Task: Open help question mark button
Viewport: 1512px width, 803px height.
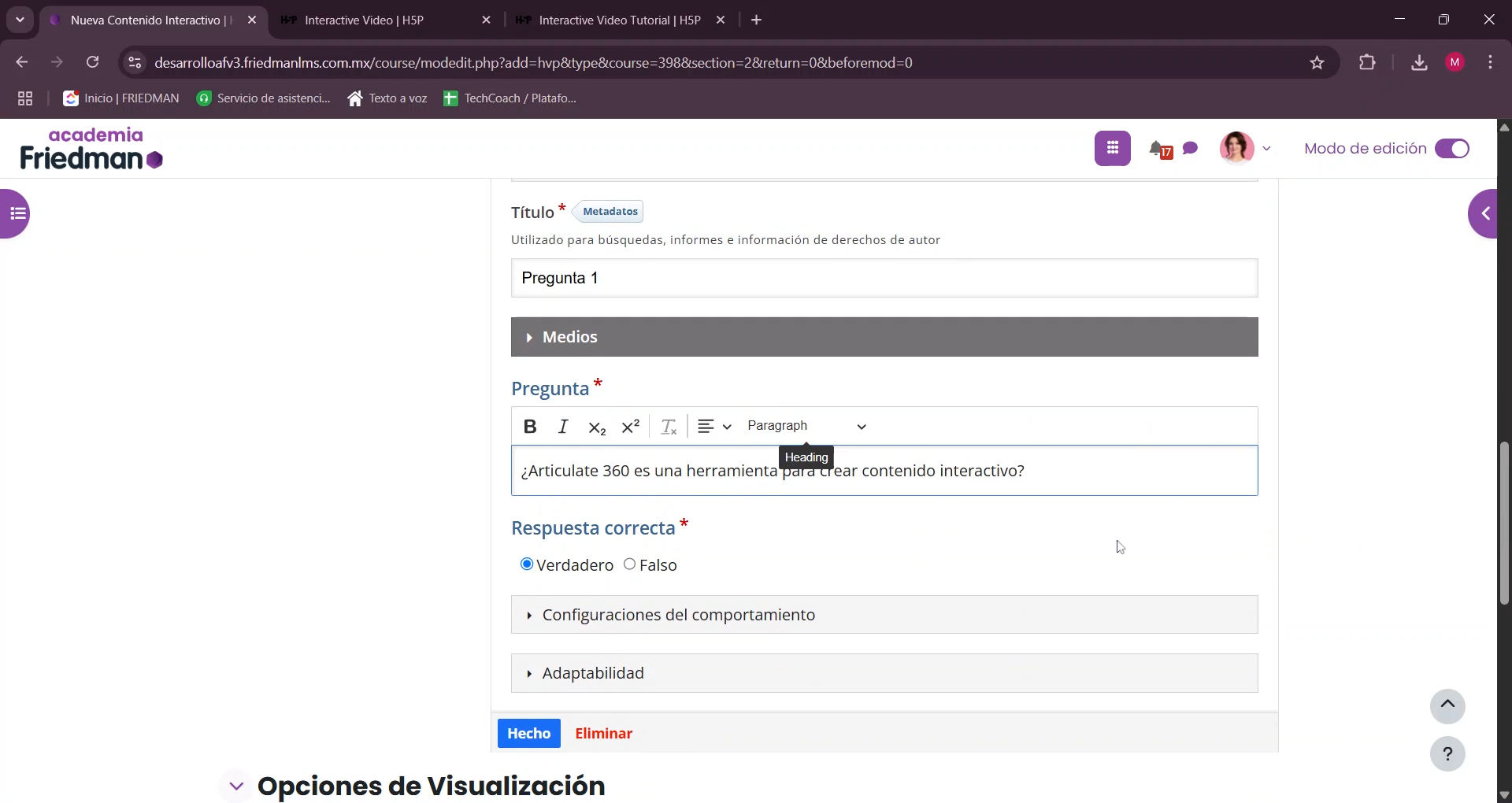Action: [1447, 754]
